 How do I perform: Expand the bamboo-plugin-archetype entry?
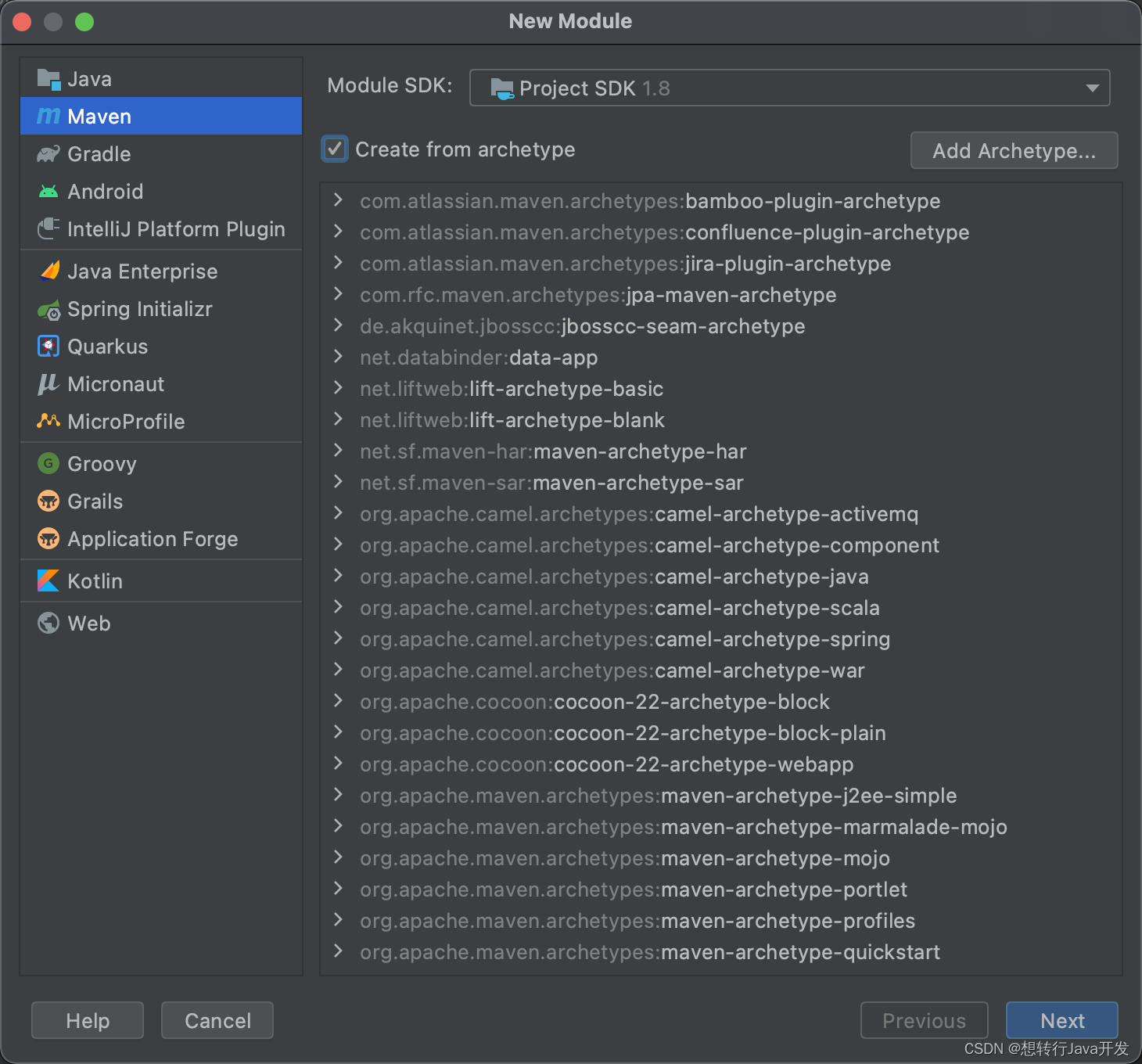point(338,200)
